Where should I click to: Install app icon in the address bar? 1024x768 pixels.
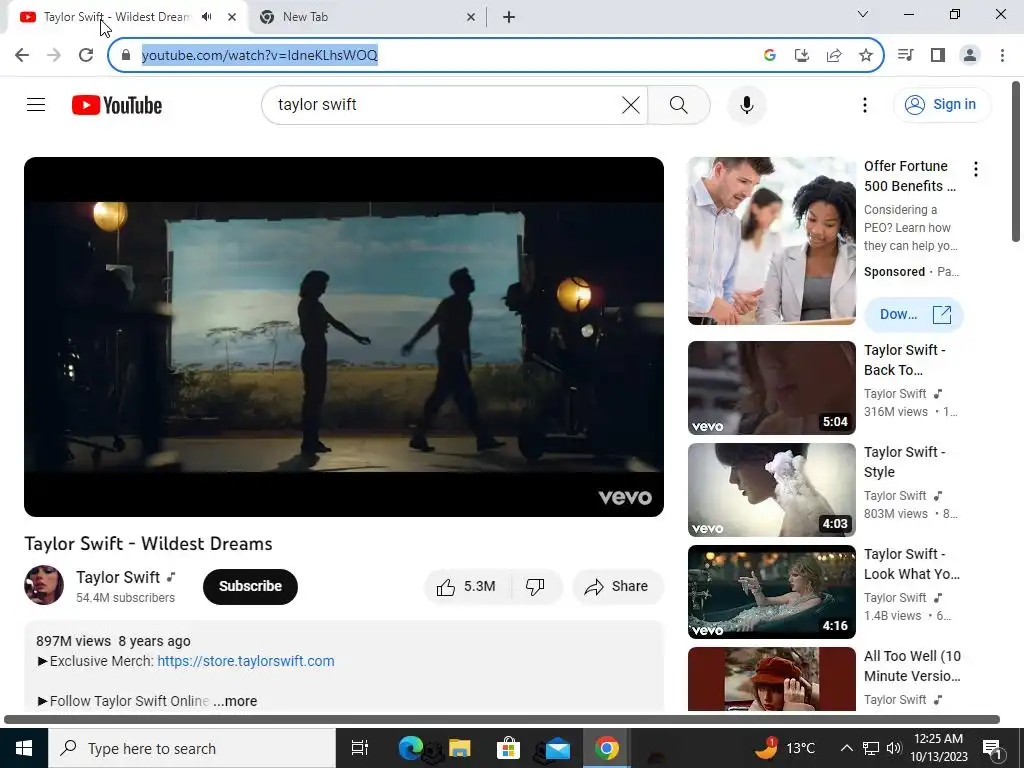[801, 55]
